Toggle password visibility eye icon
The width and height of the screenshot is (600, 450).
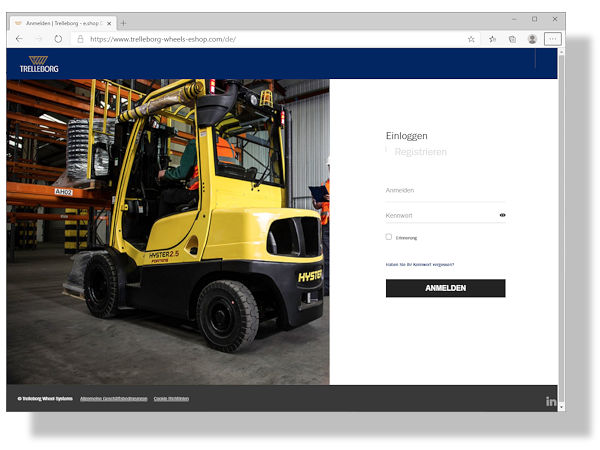502,215
